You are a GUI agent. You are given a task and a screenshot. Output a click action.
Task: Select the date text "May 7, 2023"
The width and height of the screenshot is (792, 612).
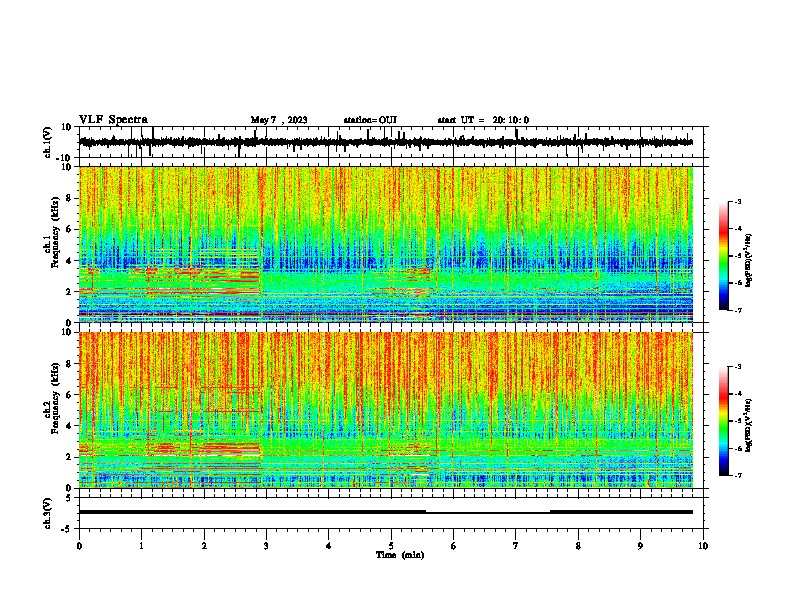279,120
